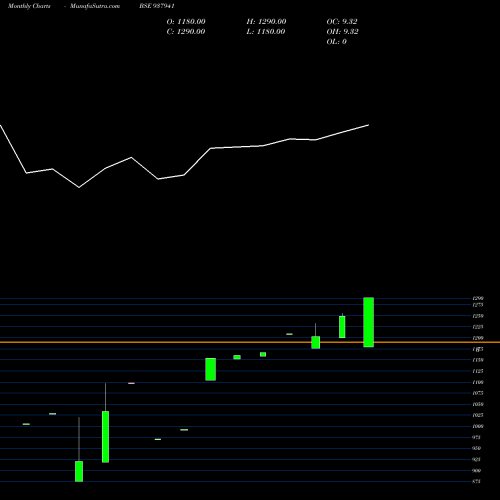Screen dimensions: 500x500
Task: Click the 950 price axis label
Action: (x=477, y=448)
